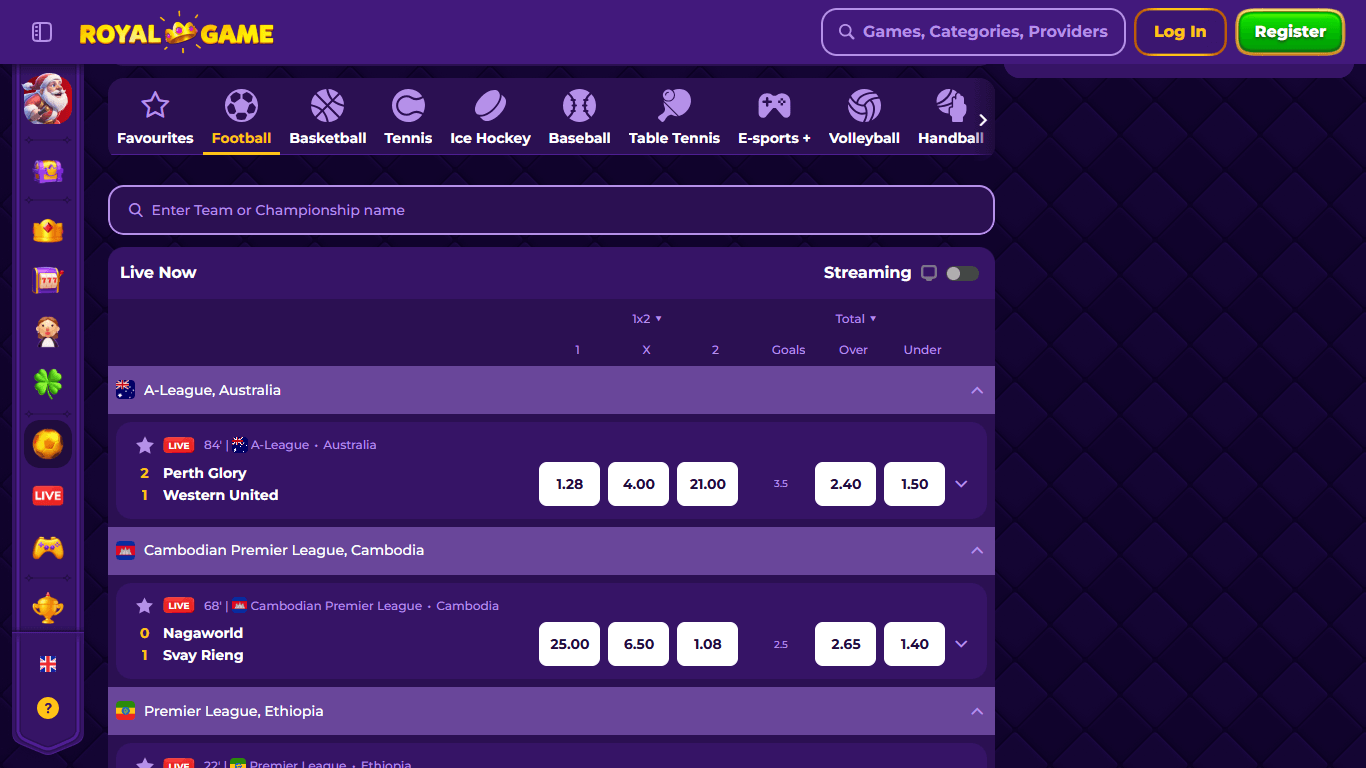Focus the Team or Championship search field
This screenshot has height=768, width=1366.
(551, 210)
